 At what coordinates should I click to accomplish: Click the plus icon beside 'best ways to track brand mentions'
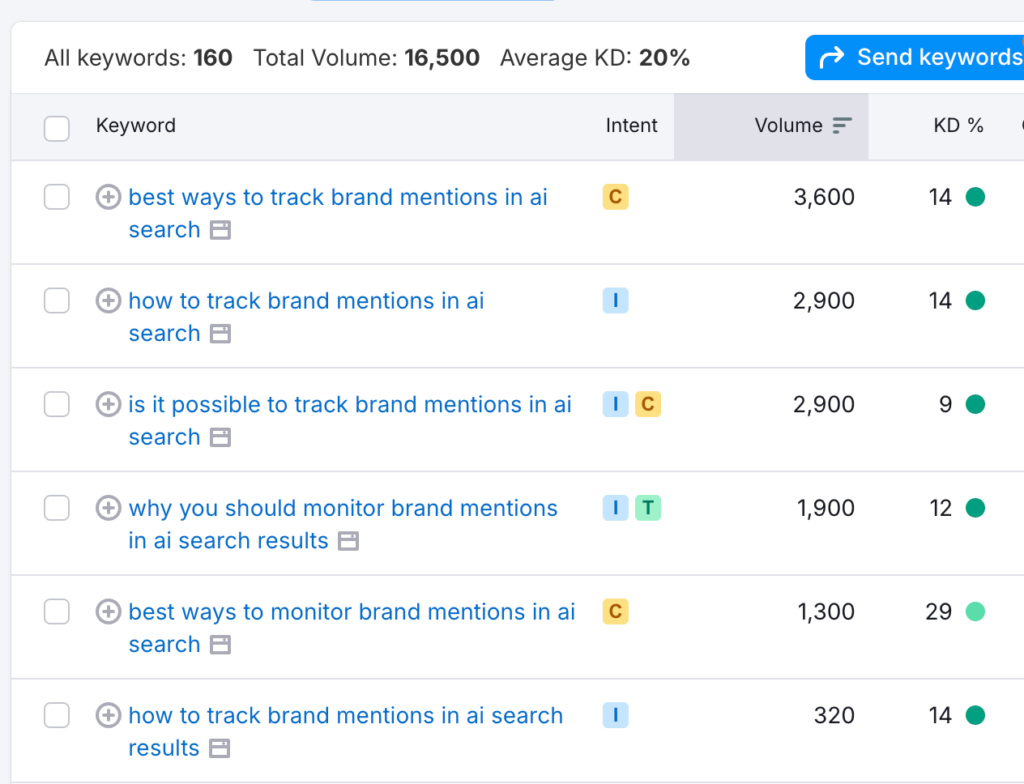[x=108, y=198]
